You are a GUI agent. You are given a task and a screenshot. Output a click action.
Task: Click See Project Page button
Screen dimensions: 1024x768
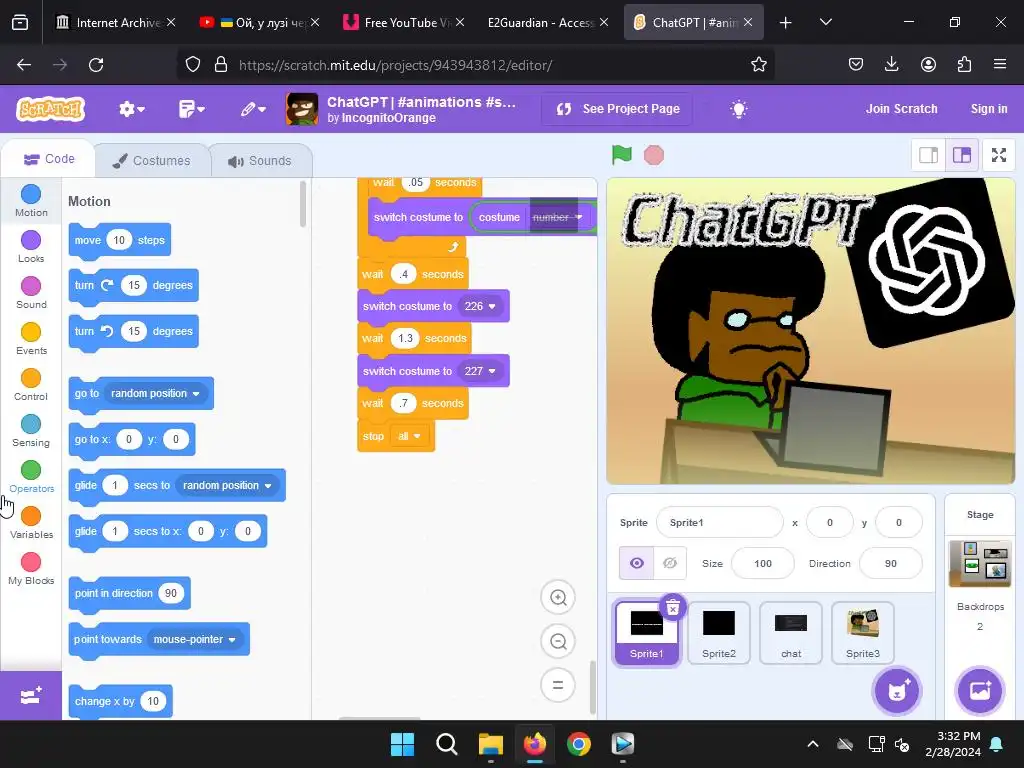tap(618, 109)
